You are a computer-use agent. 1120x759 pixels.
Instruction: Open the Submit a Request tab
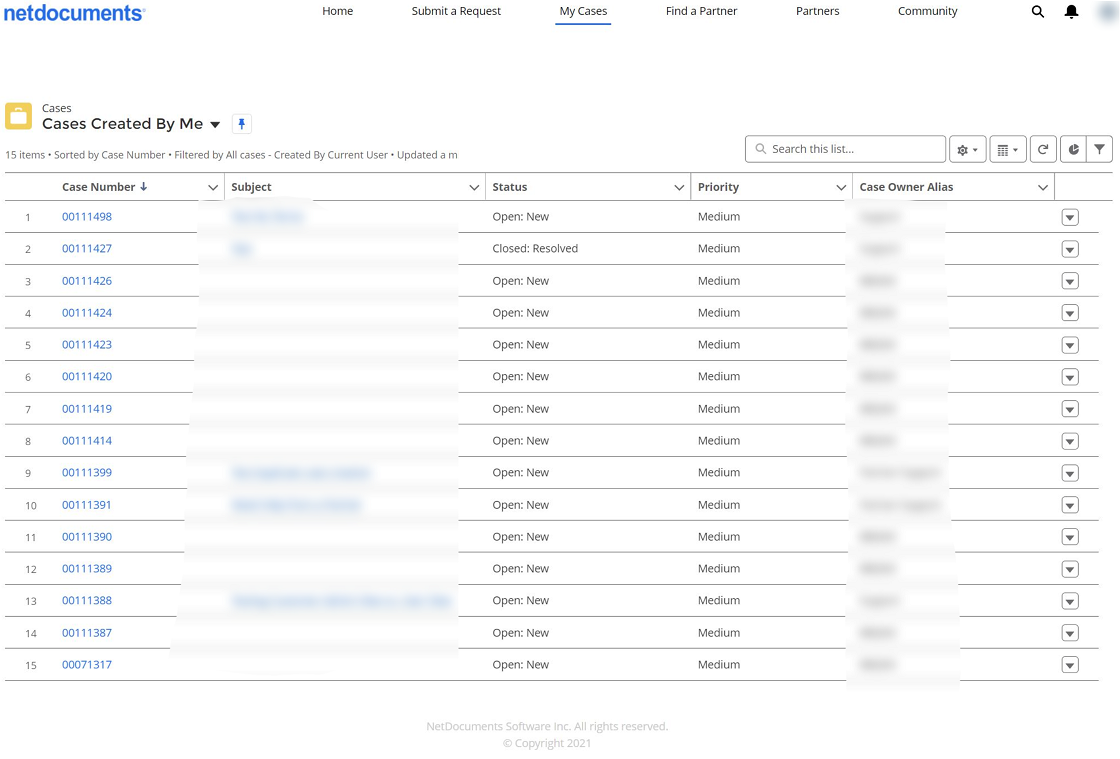[456, 12]
